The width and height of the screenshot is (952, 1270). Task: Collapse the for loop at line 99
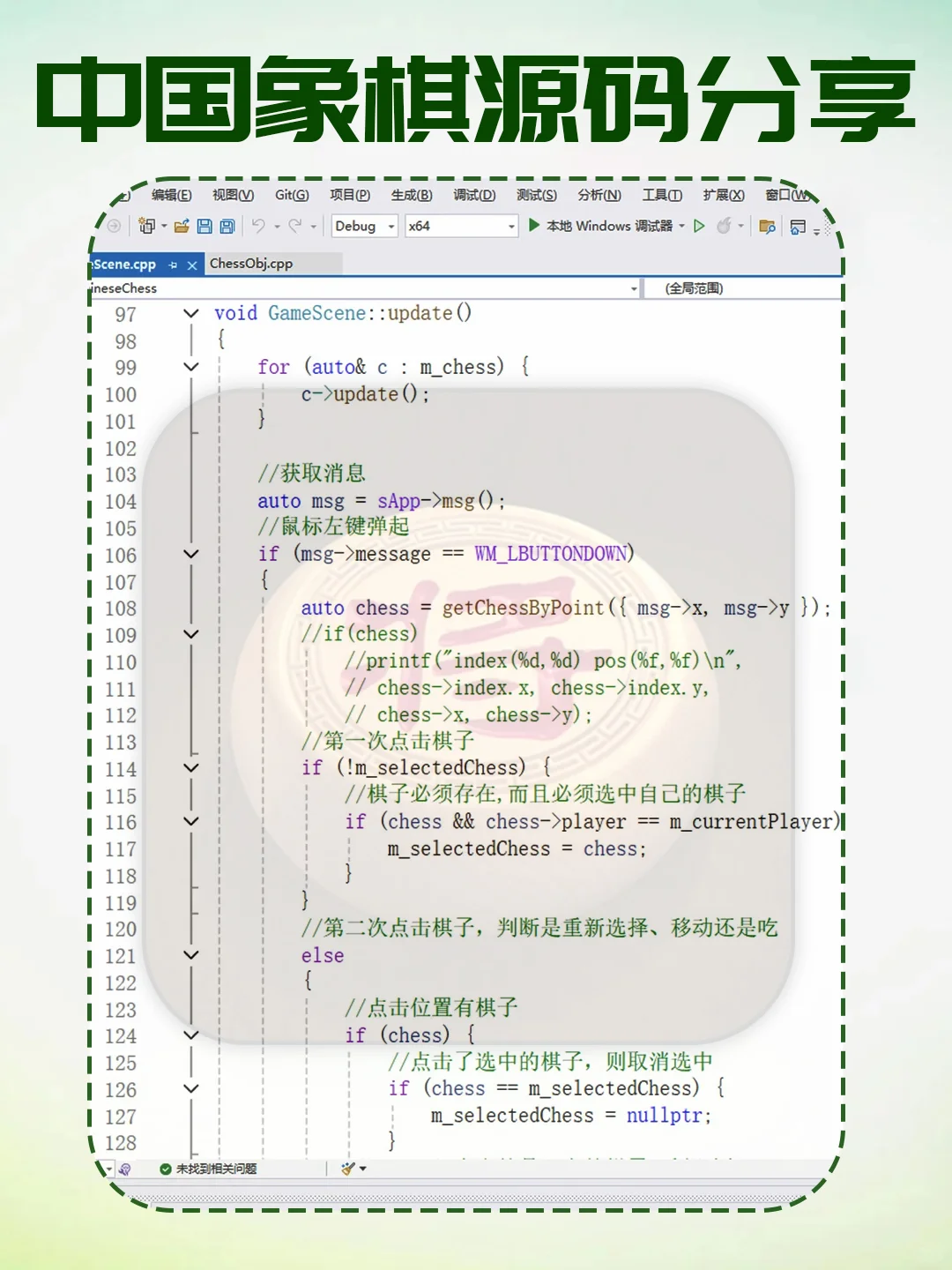[190, 367]
